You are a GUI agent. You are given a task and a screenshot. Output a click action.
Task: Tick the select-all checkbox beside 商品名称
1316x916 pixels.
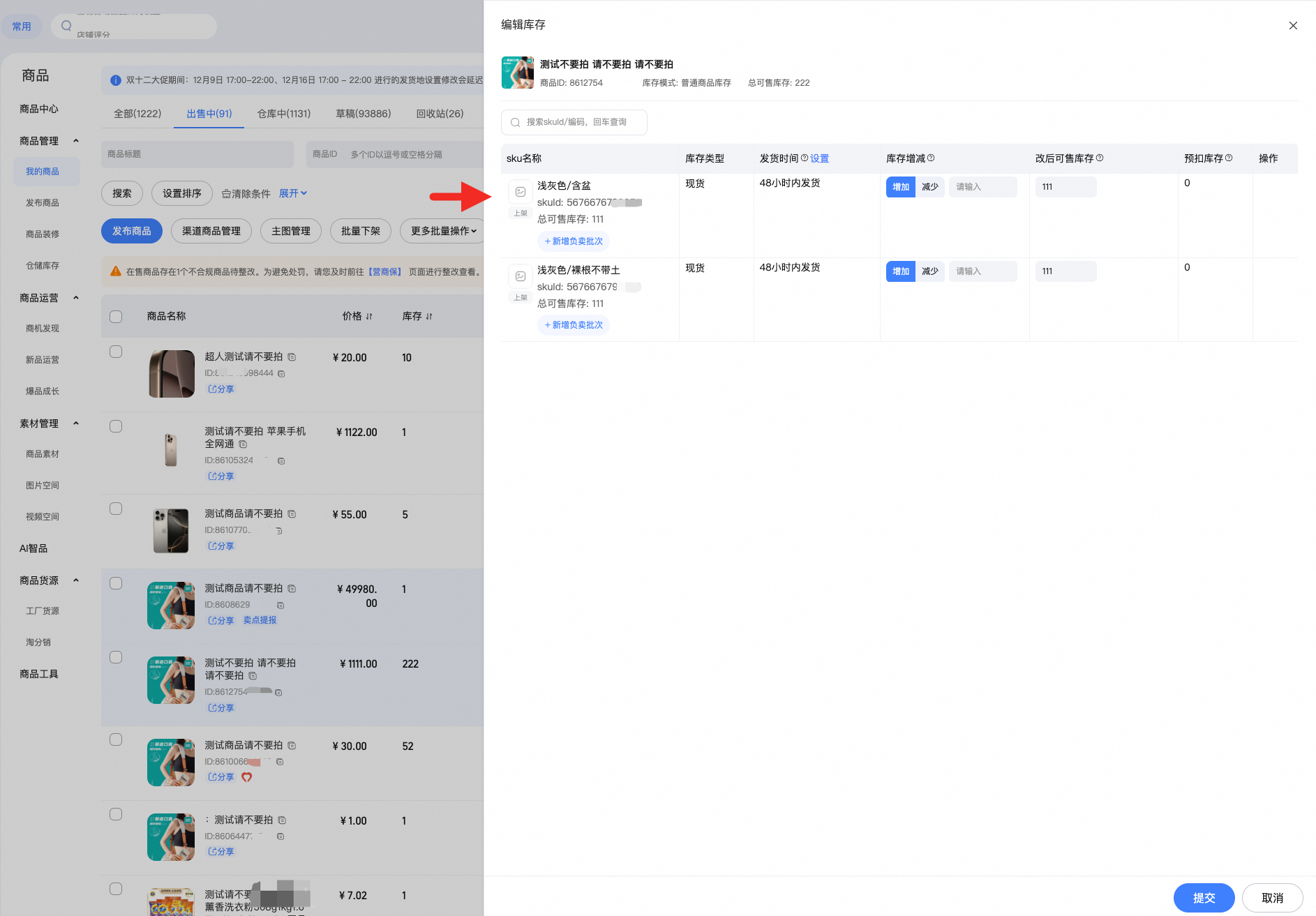116,317
